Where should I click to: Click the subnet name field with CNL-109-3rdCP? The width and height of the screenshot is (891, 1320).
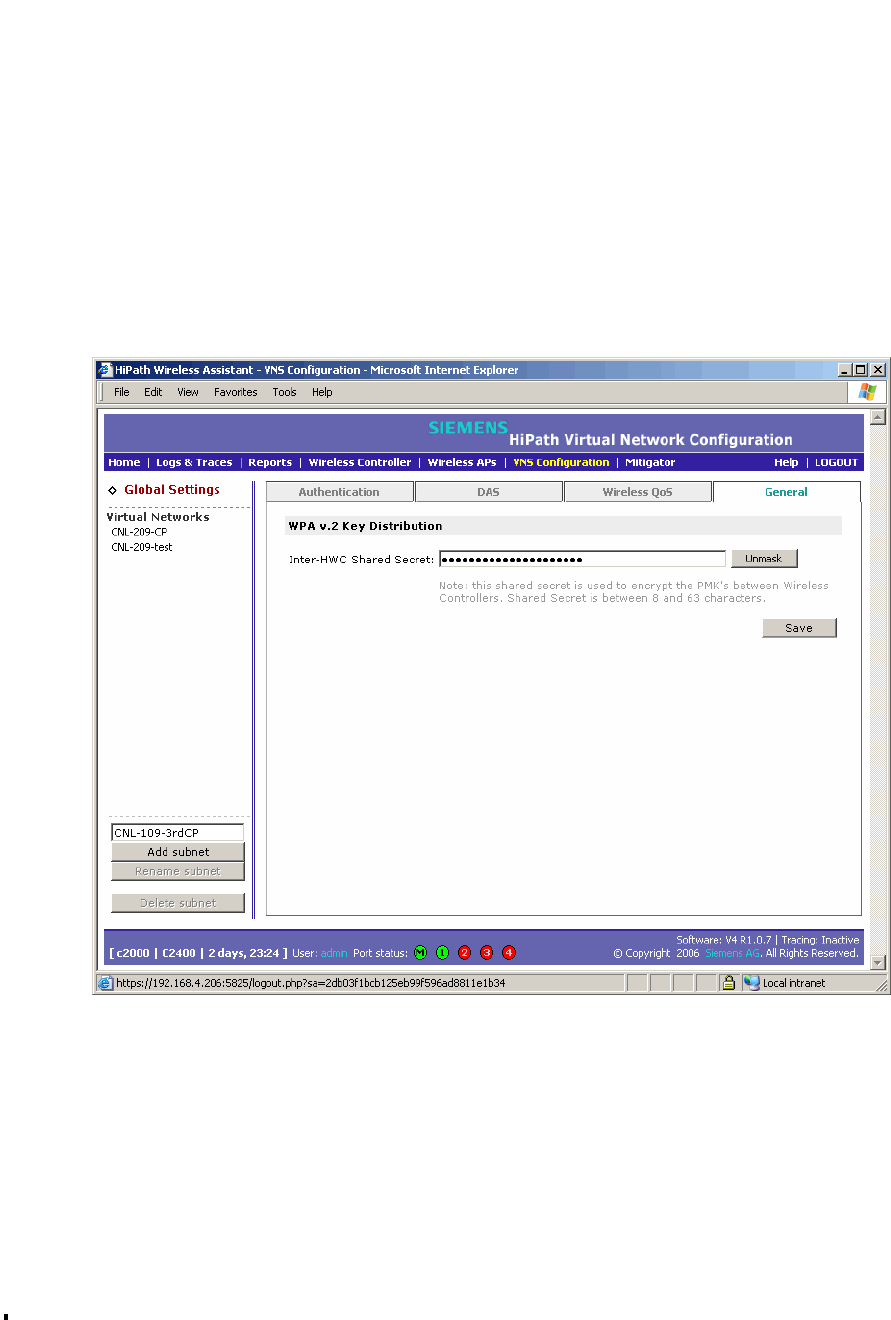[177, 832]
